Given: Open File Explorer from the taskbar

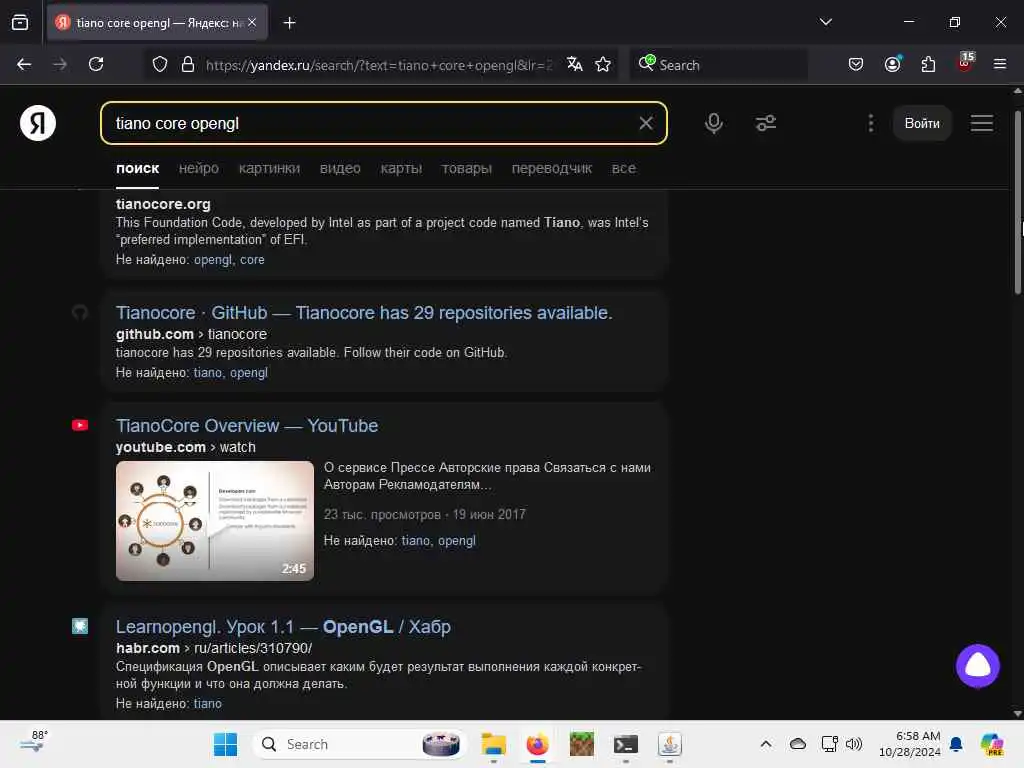Looking at the screenshot, I should (494, 744).
